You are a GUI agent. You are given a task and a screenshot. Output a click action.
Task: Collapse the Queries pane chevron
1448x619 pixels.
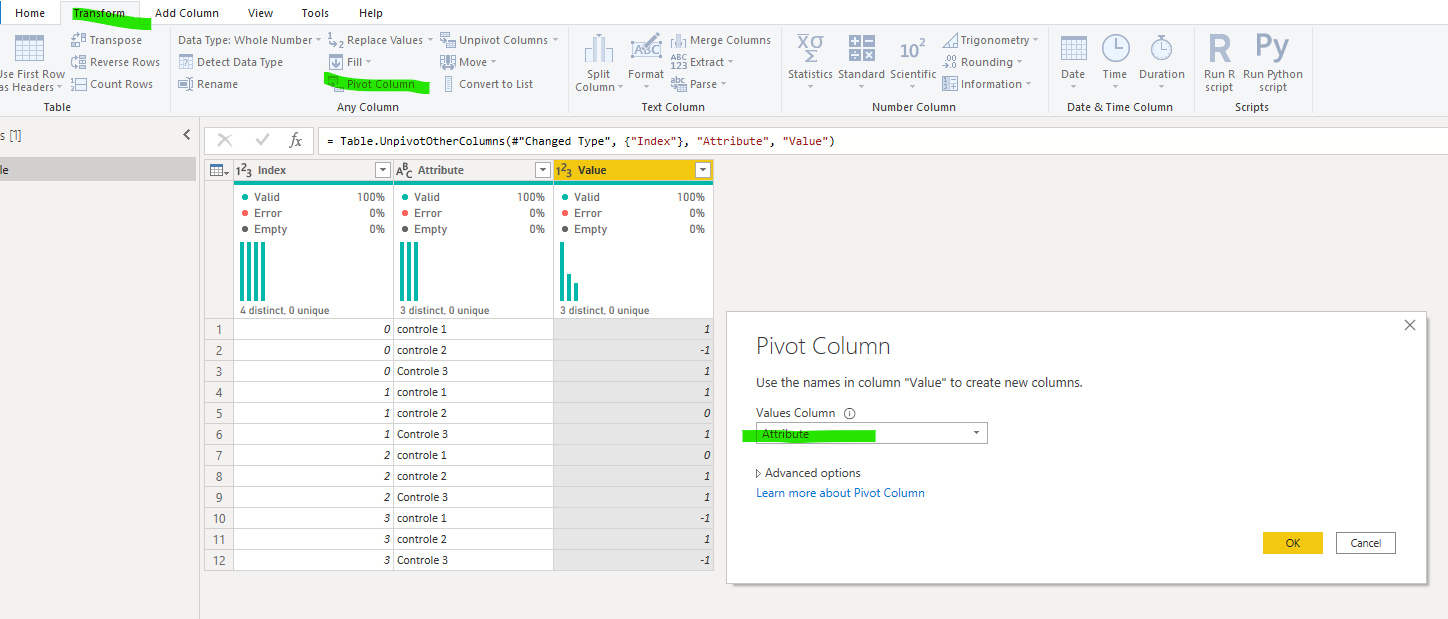186,135
